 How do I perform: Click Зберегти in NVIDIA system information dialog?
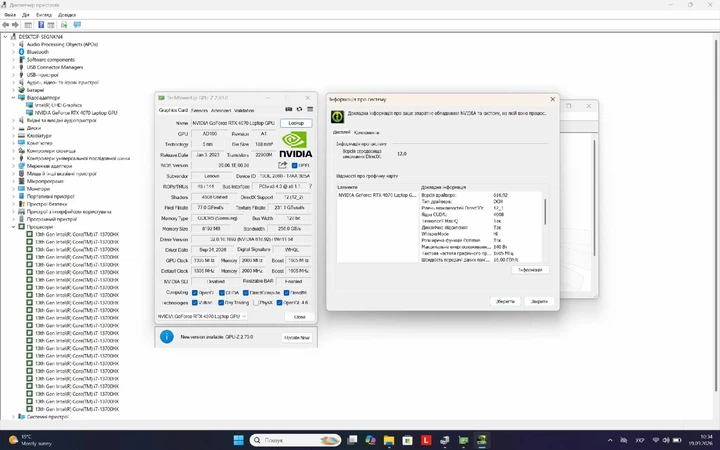point(505,302)
